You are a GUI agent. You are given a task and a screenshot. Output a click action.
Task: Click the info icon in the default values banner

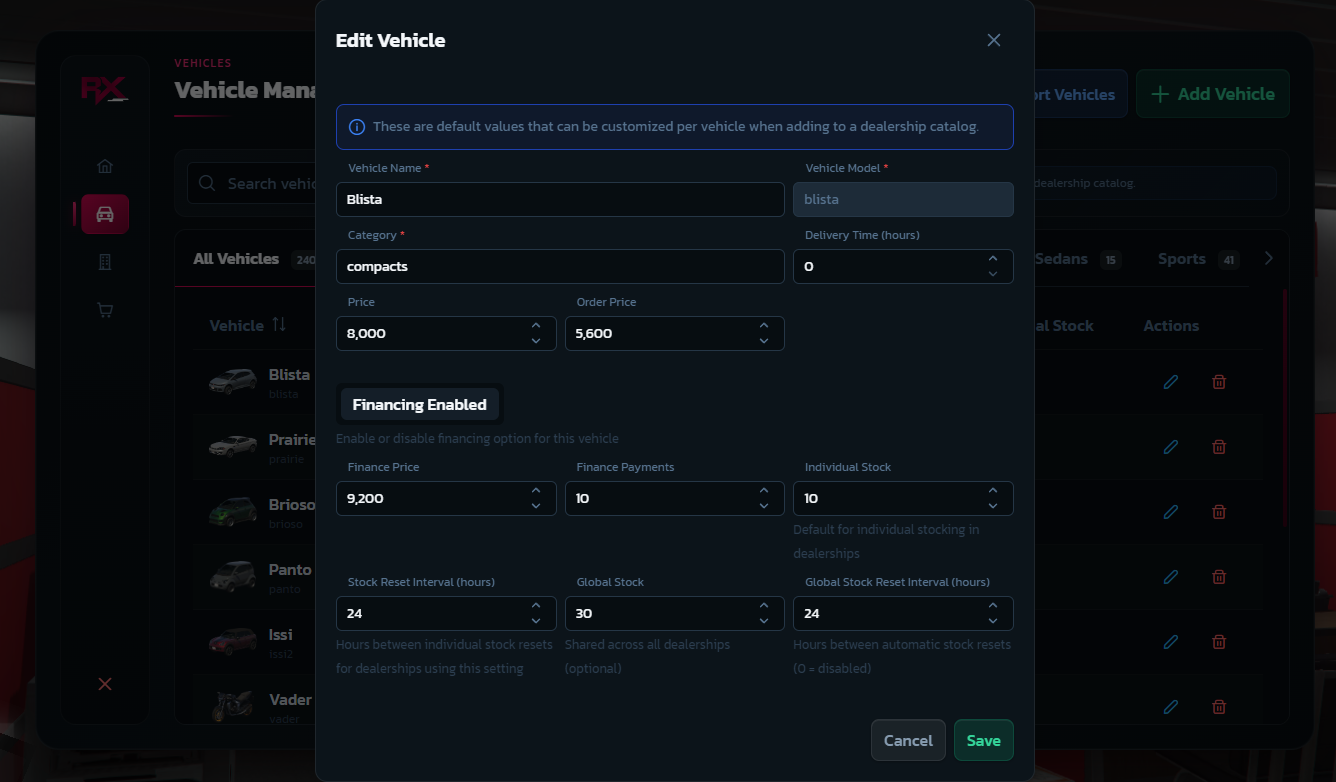(357, 126)
